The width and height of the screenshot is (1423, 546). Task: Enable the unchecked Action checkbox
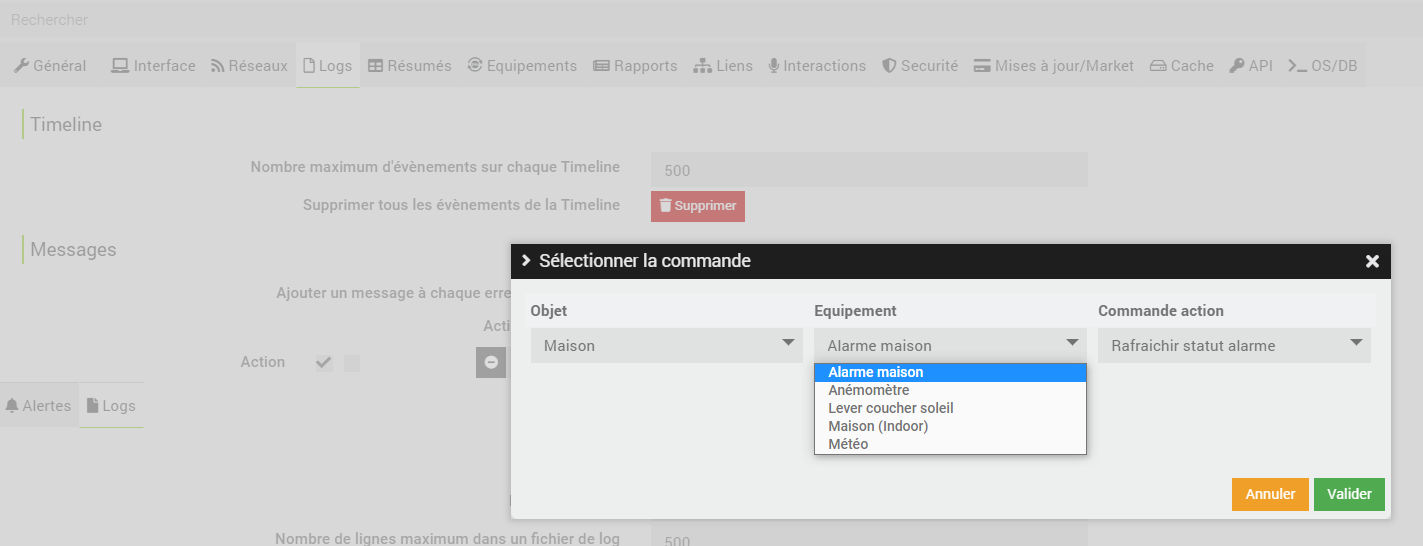click(x=352, y=363)
